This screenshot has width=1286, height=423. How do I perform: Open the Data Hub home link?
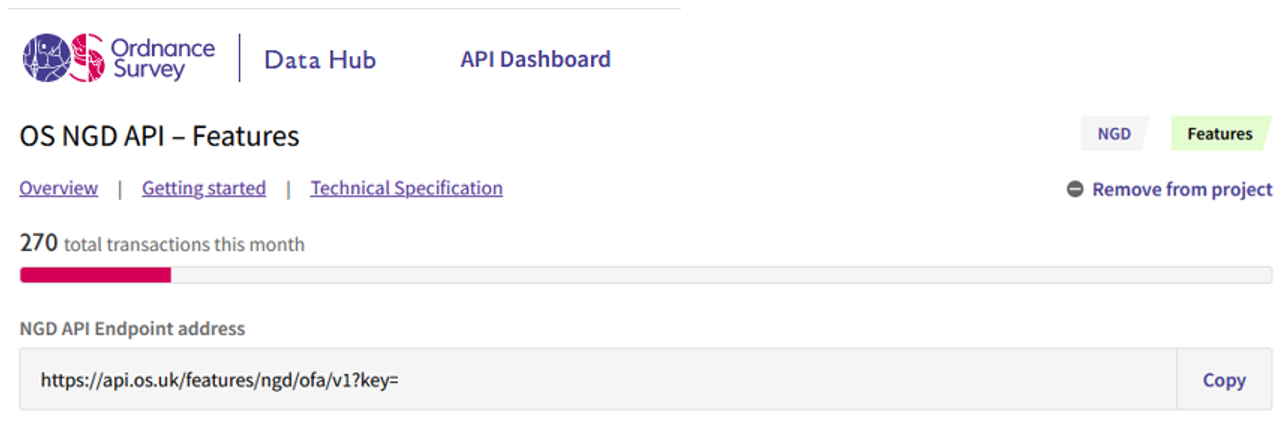click(320, 60)
